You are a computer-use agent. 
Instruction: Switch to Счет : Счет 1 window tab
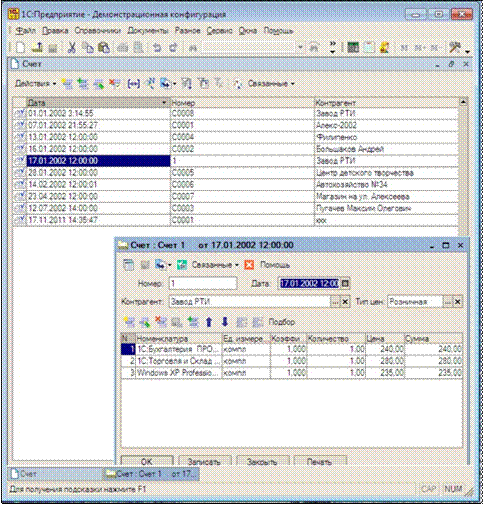point(151,474)
